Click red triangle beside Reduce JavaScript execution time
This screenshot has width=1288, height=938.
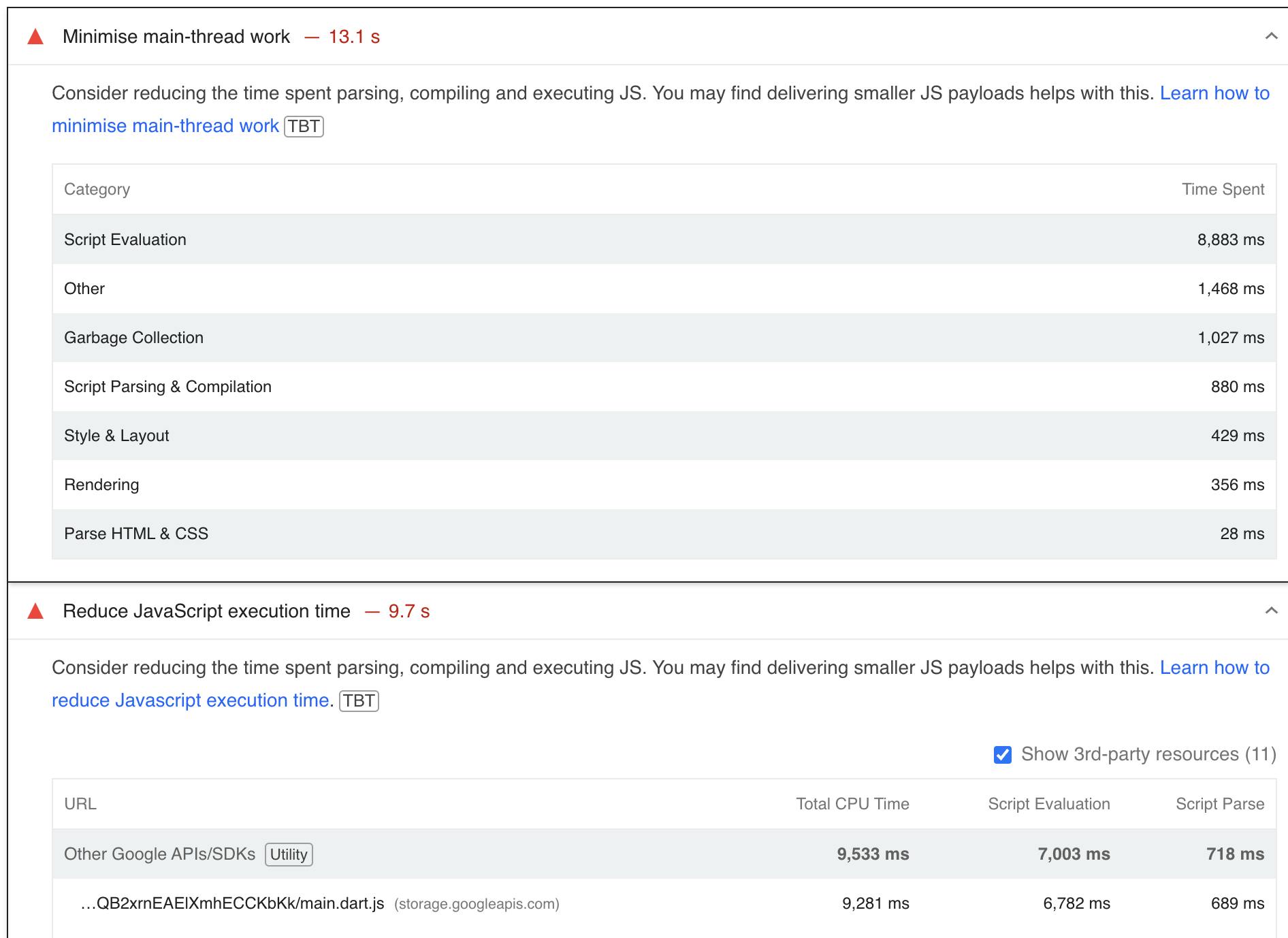point(35,611)
